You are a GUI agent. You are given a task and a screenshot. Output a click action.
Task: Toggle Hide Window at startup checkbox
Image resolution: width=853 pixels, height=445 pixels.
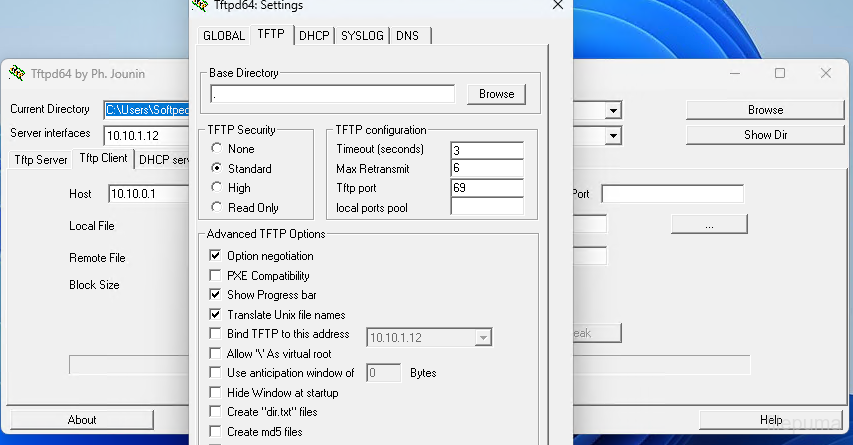(215, 393)
